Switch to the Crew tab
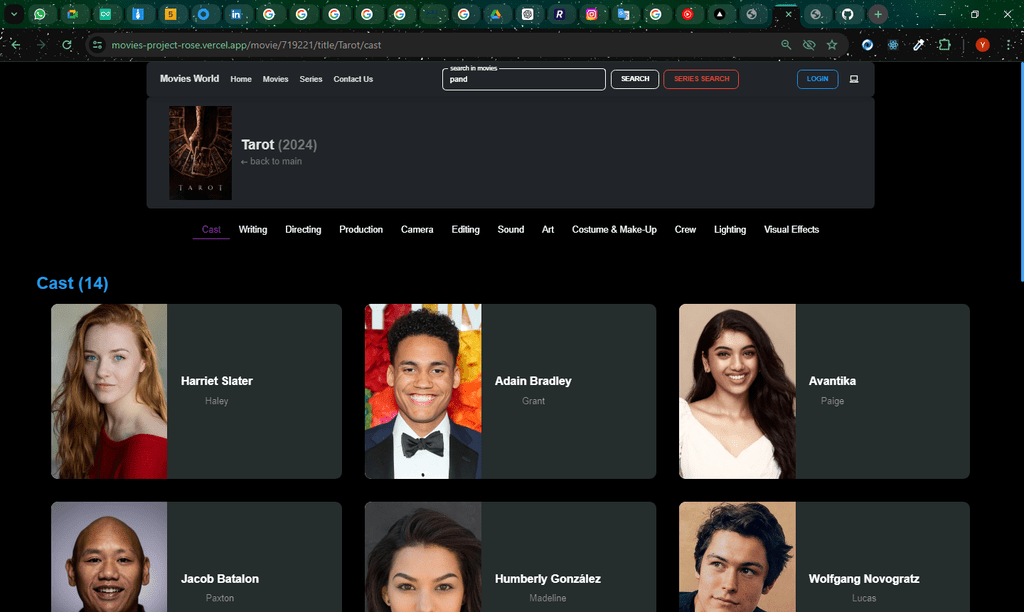The width and height of the screenshot is (1024, 612). coord(685,229)
